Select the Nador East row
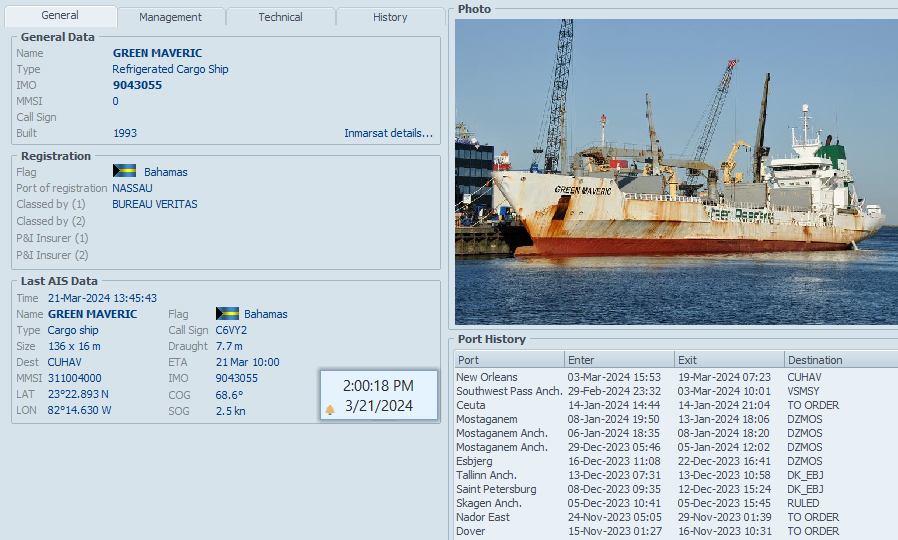Image resolution: width=898 pixels, height=540 pixels. [676, 517]
